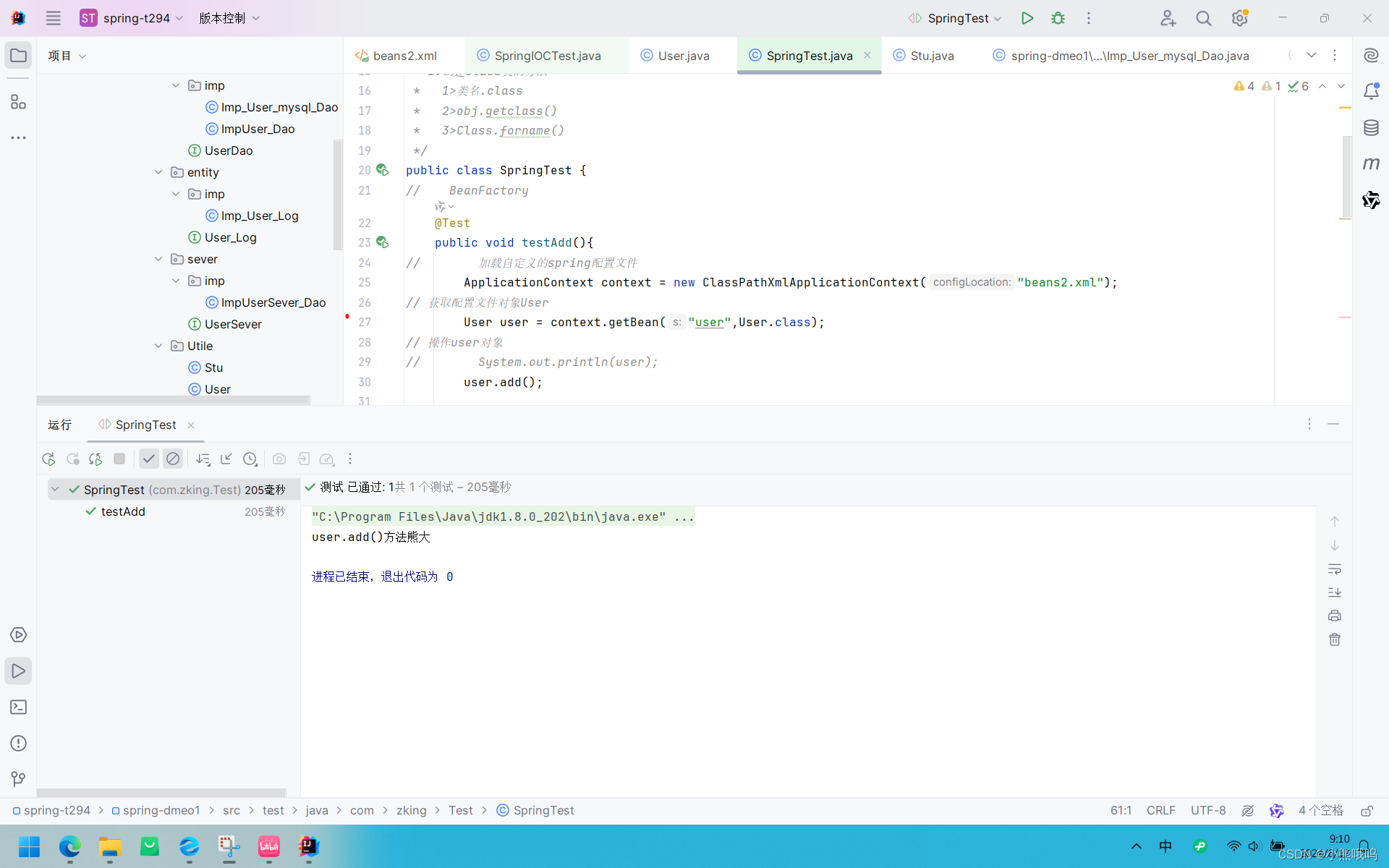The image size is (1389, 868).
Task: Open the Database tool window icon
Action: [x=1370, y=128]
